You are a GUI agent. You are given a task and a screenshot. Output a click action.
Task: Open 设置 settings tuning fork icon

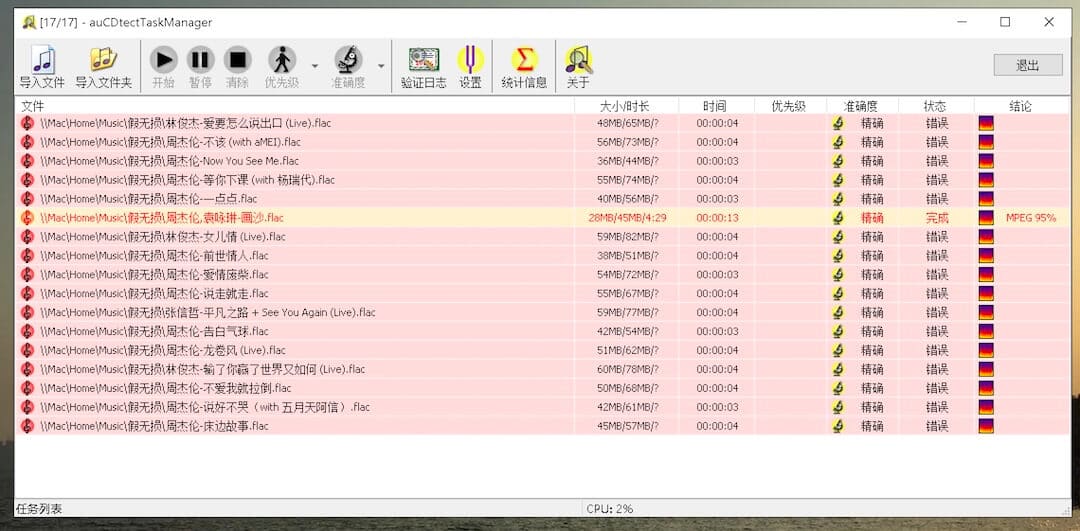(x=470, y=61)
